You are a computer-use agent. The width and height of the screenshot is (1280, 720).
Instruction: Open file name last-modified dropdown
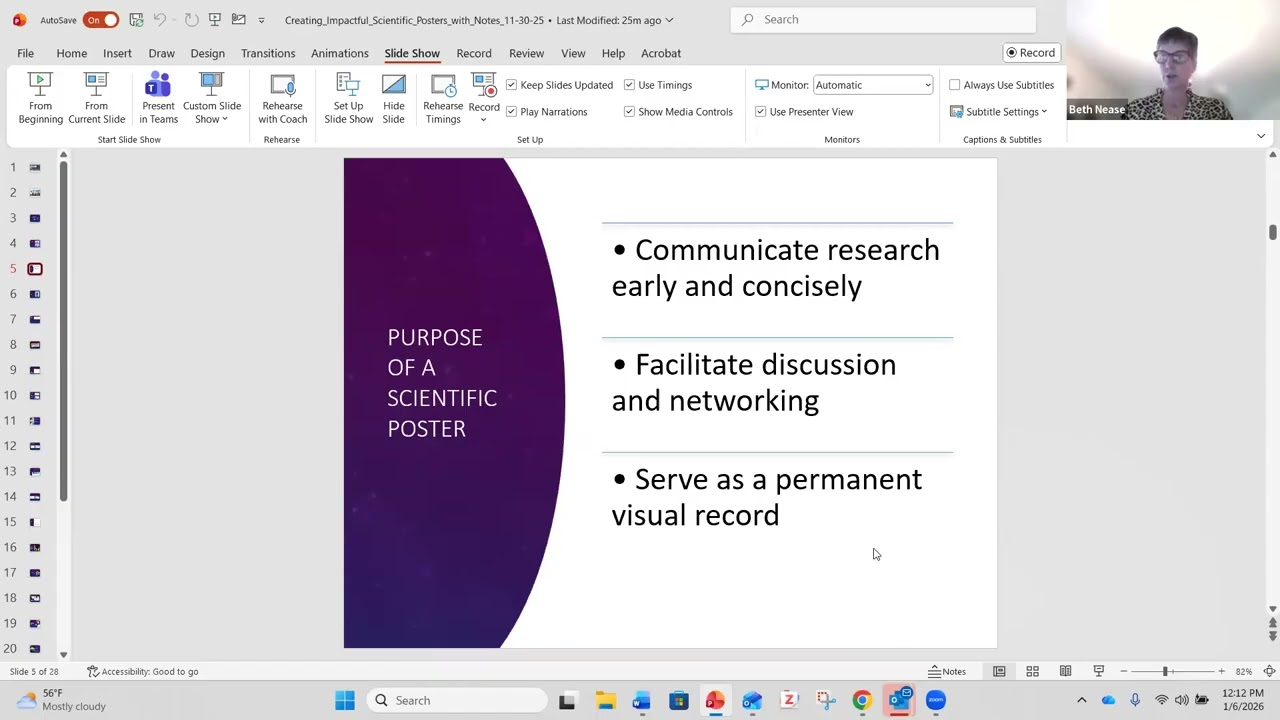pyautogui.click(x=669, y=20)
